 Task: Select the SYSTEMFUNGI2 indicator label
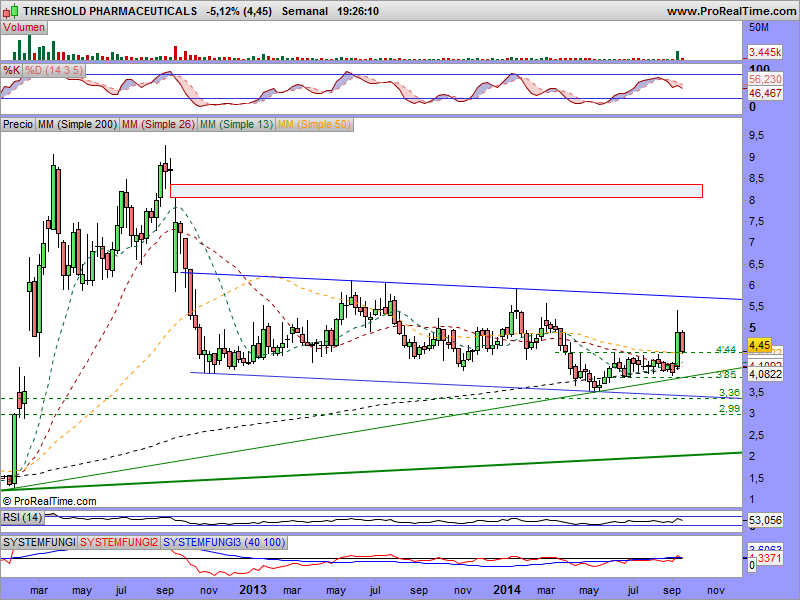[x=119, y=542]
